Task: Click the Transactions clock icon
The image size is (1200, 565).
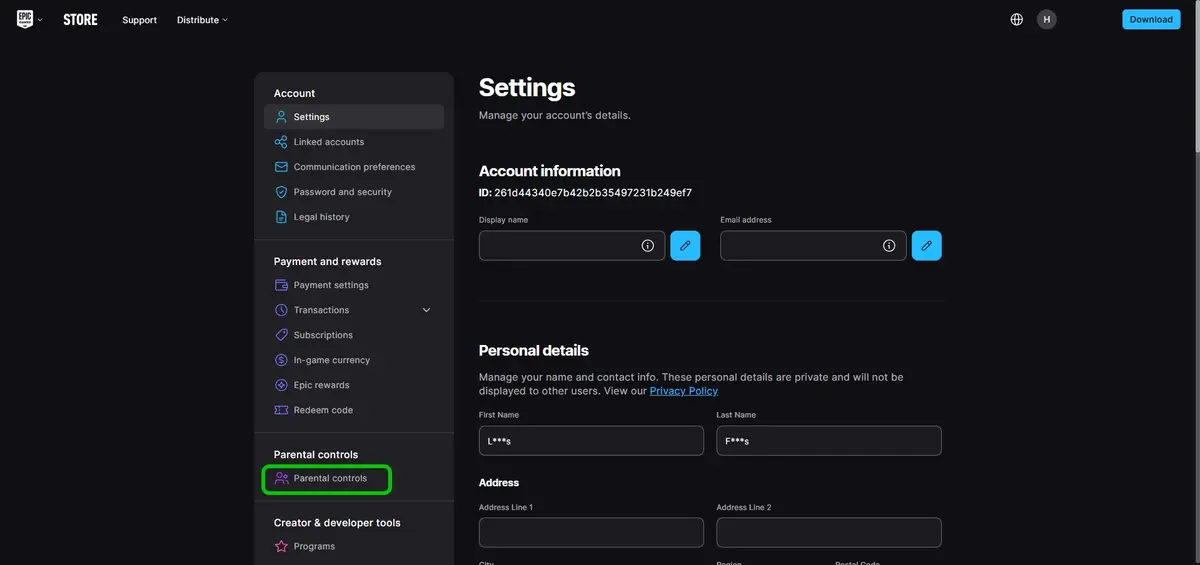Action: point(281,310)
